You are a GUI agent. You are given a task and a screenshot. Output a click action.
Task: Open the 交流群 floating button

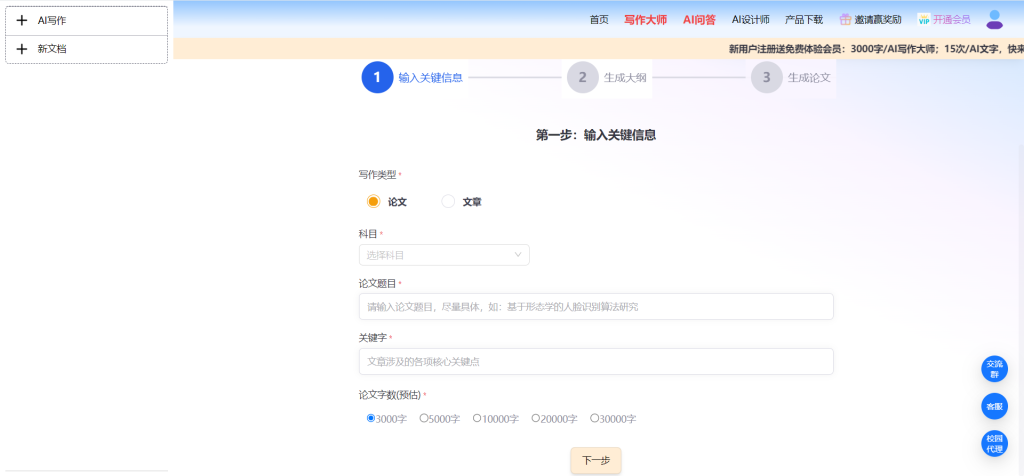(x=994, y=369)
